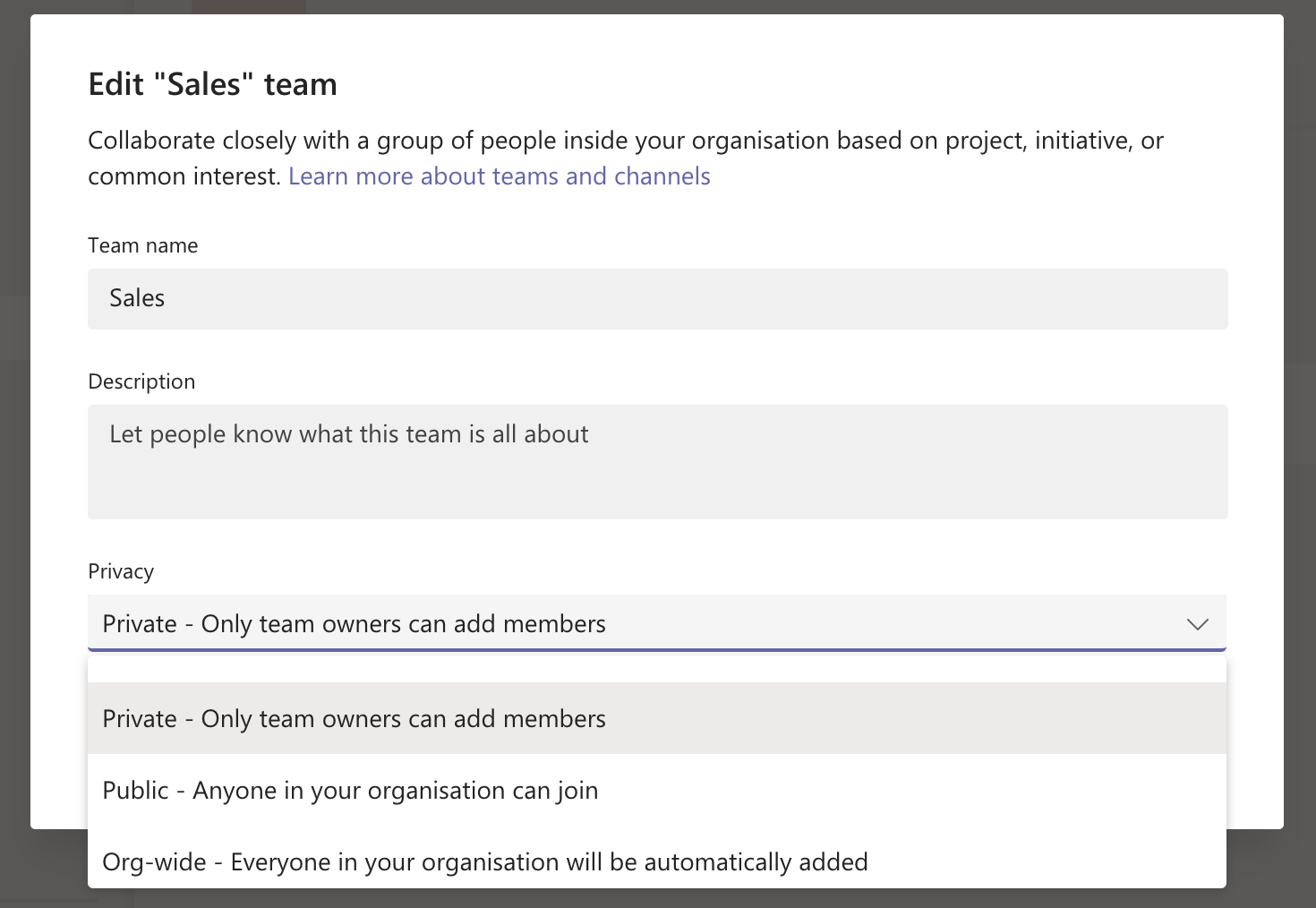This screenshot has height=908, width=1316.
Task: Click the 'Team name' field label
Action: (x=143, y=245)
